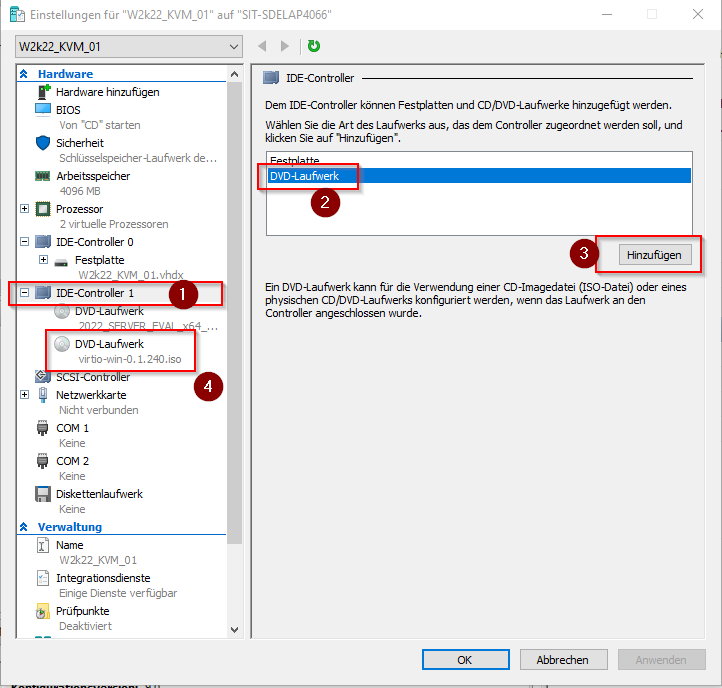This screenshot has height=688, width=722.
Task: Click the Prüfpunkte checkpoint icon
Action: [x=43, y=611]
